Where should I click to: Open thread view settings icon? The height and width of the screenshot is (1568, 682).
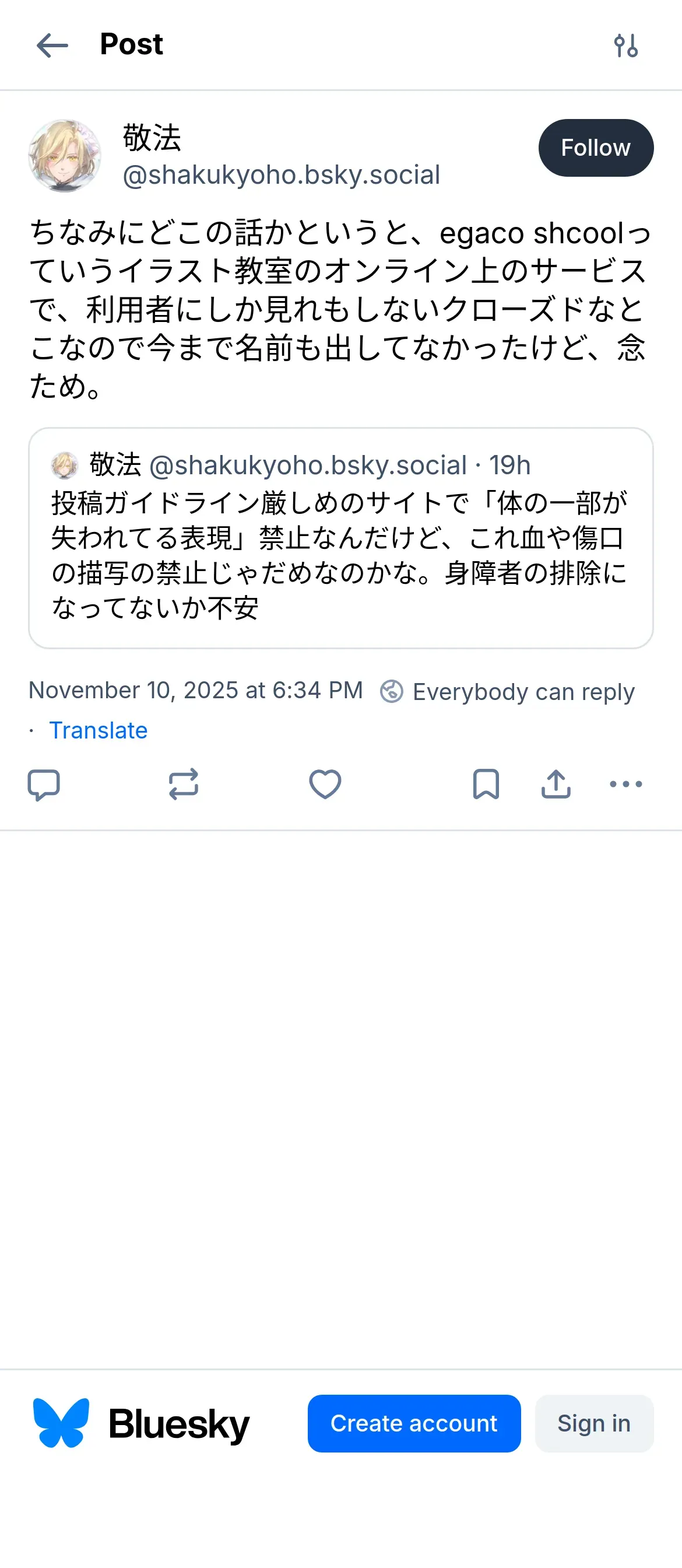pyautogui.click(x=625, y=45)
